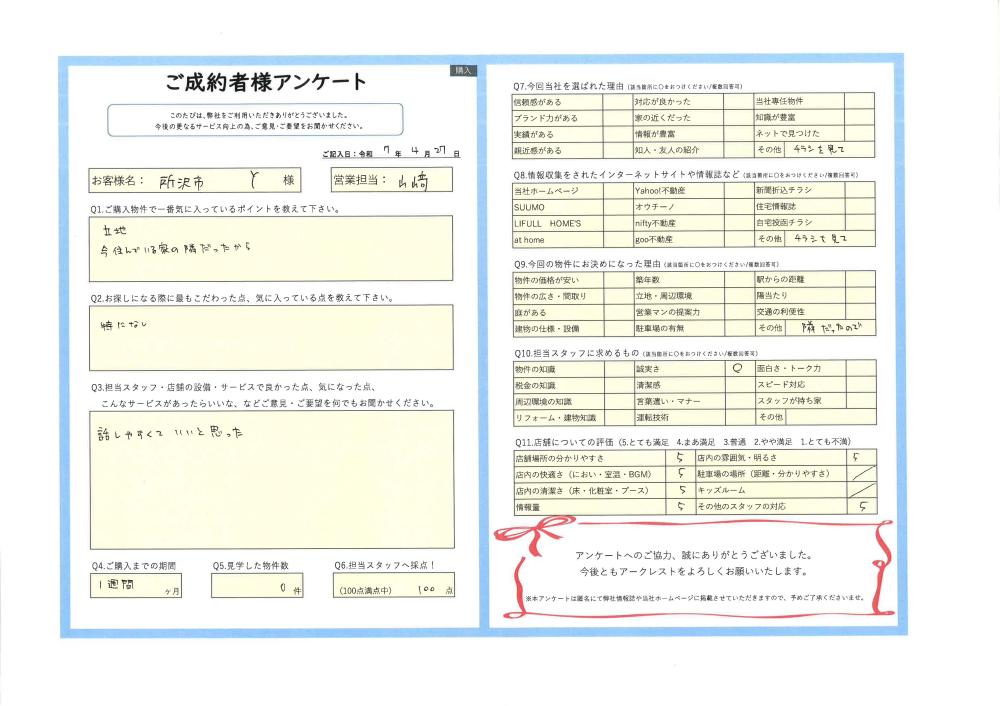Click the rating cell for キッズルーム
This screenshot has height=706, width=1000.
tap(861, 491)
